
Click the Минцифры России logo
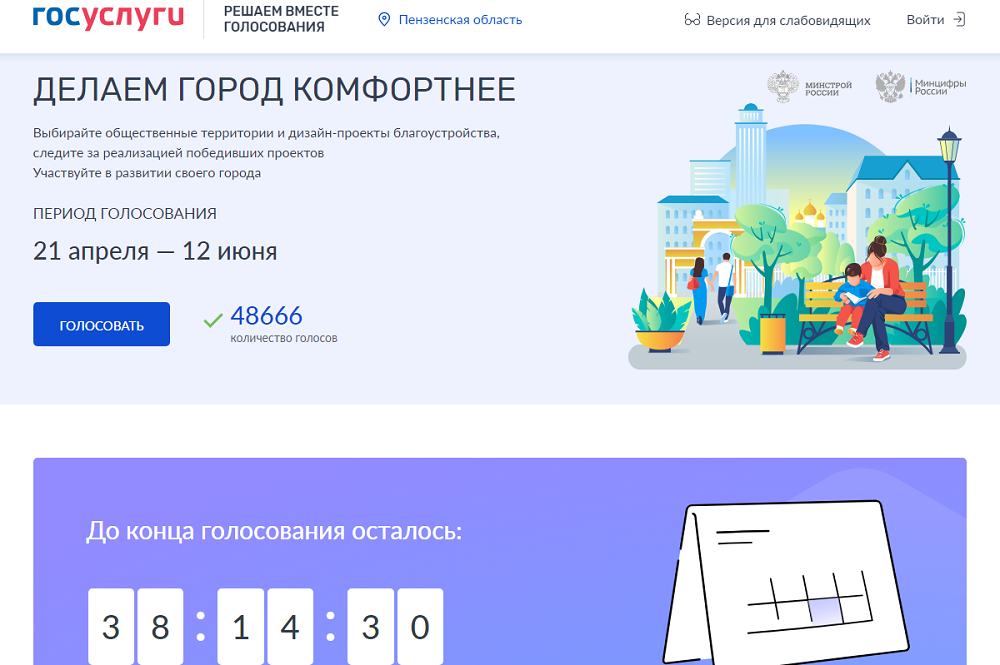(921, 87)
